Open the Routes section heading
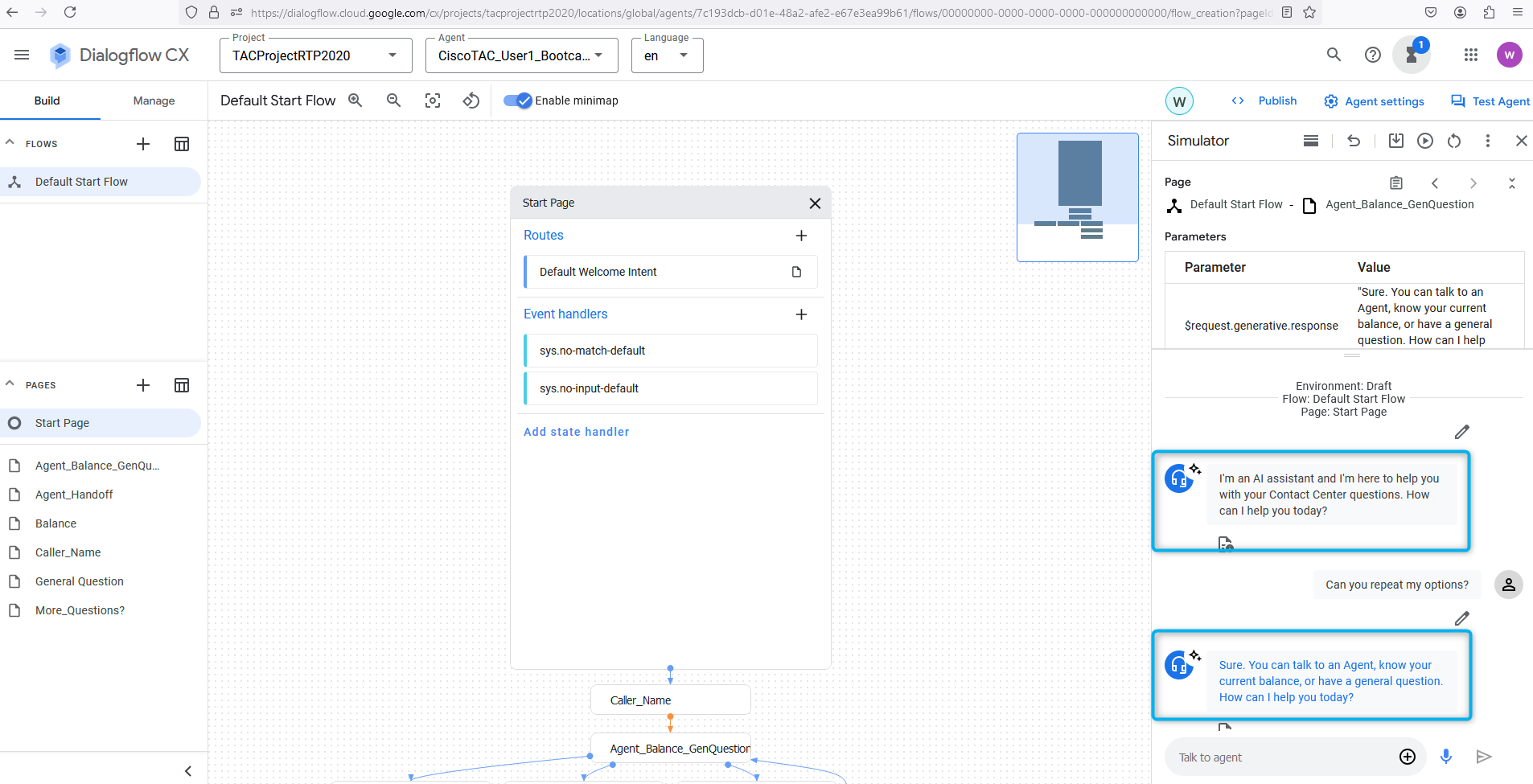This screenshot has height=784, width=1533. (x=544, y=236)
